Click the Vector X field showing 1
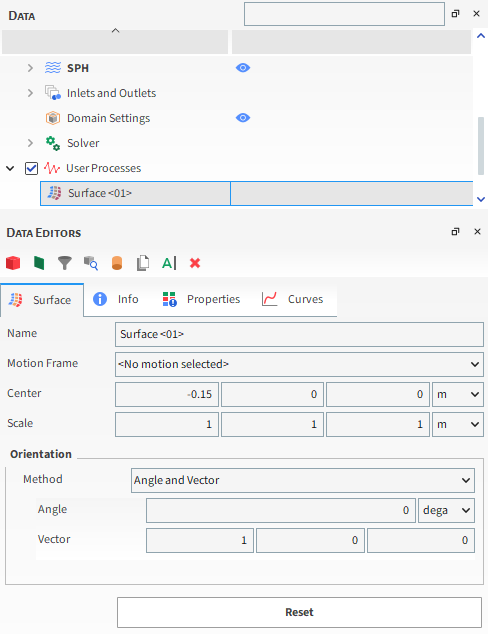Screen dimensions: 488x634 point(200,540)
